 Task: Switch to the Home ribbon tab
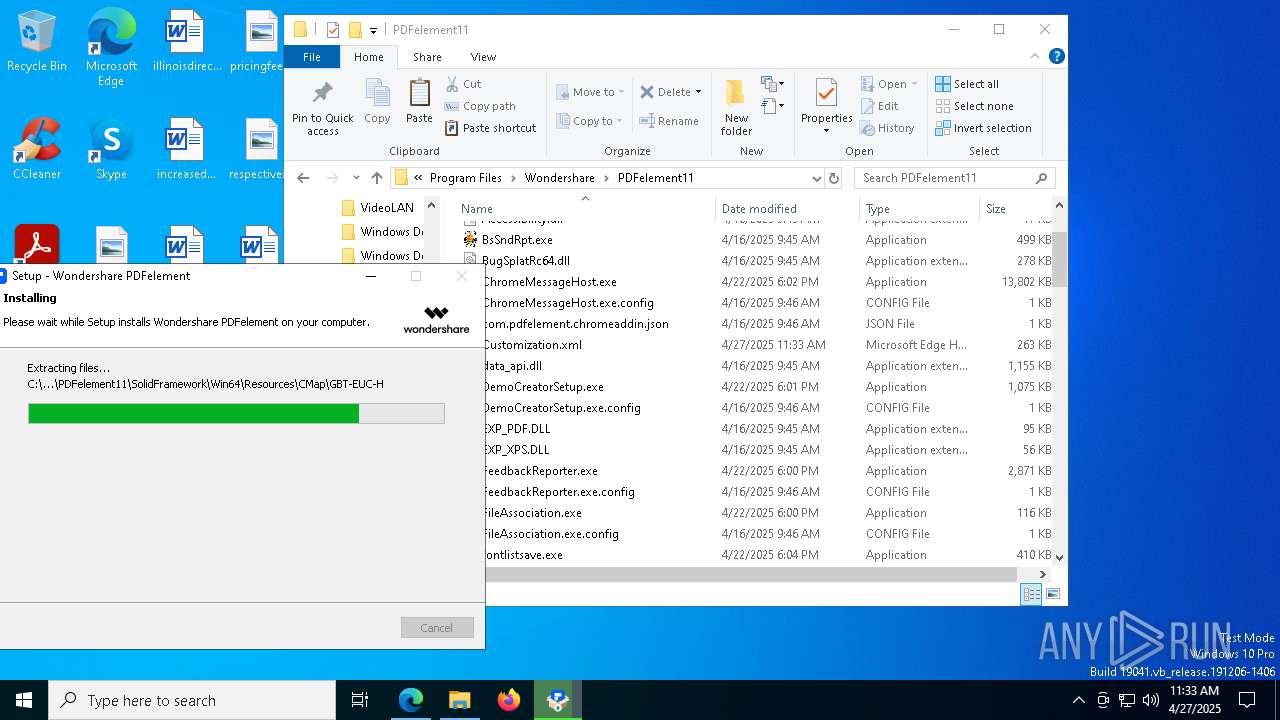(x=369, y=57)
